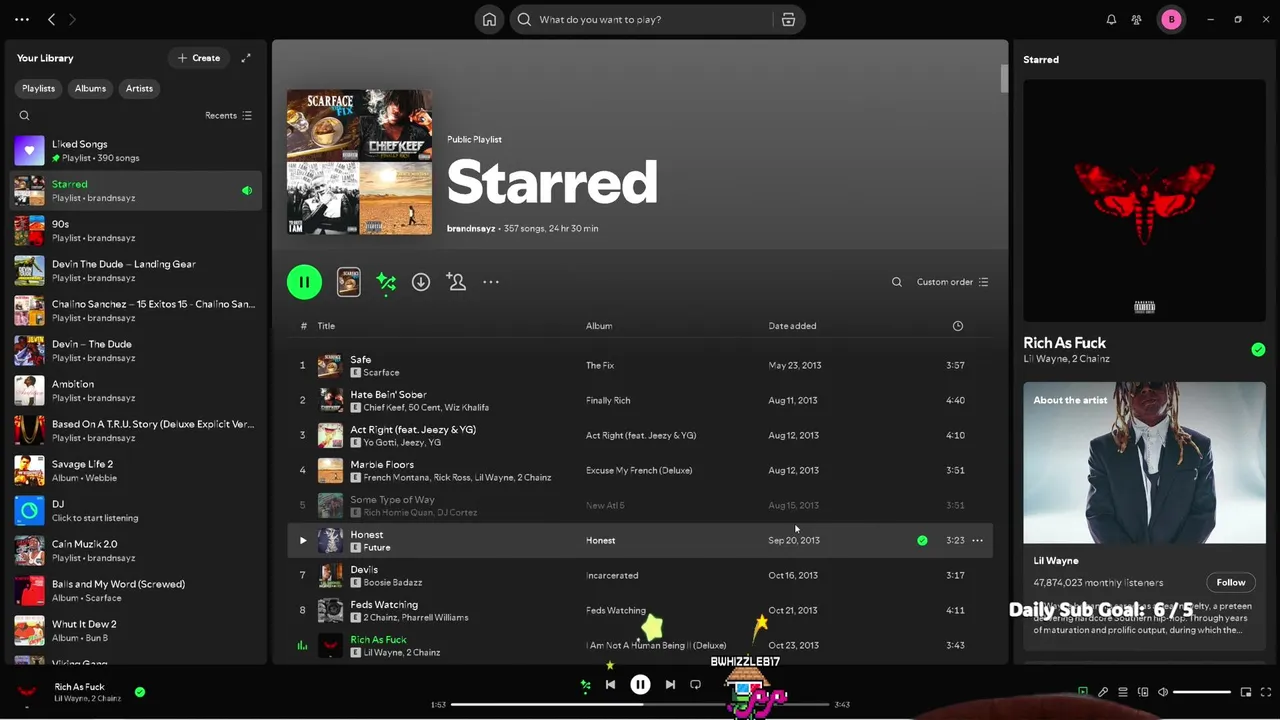Skip to the previous track
1280x720 pixels.
pyautogui.click(x=610, y=685)
